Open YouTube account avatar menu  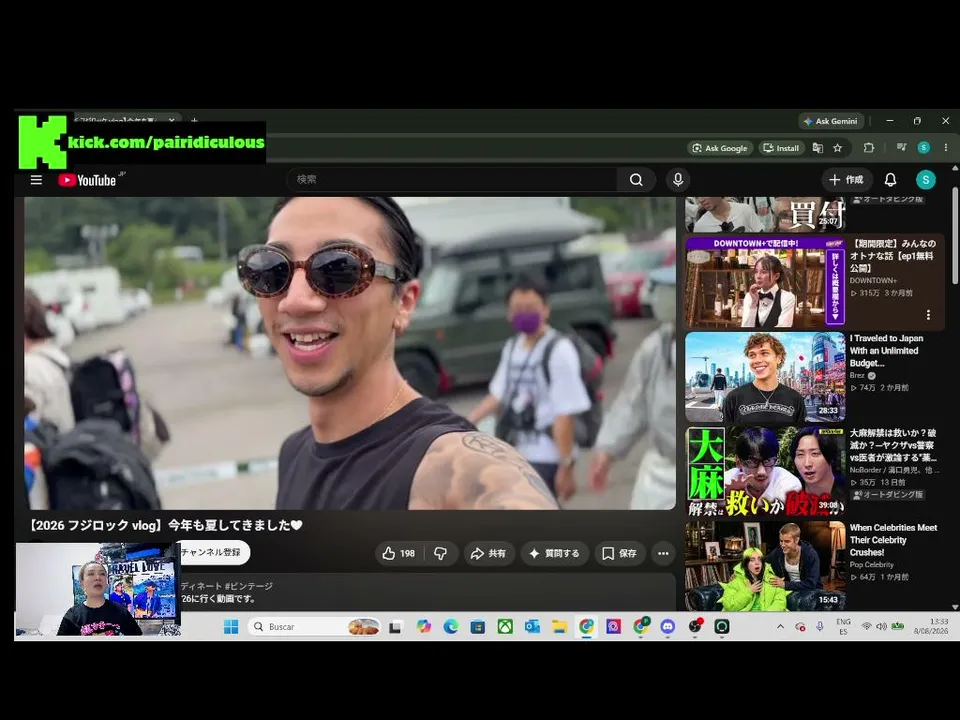926,180
